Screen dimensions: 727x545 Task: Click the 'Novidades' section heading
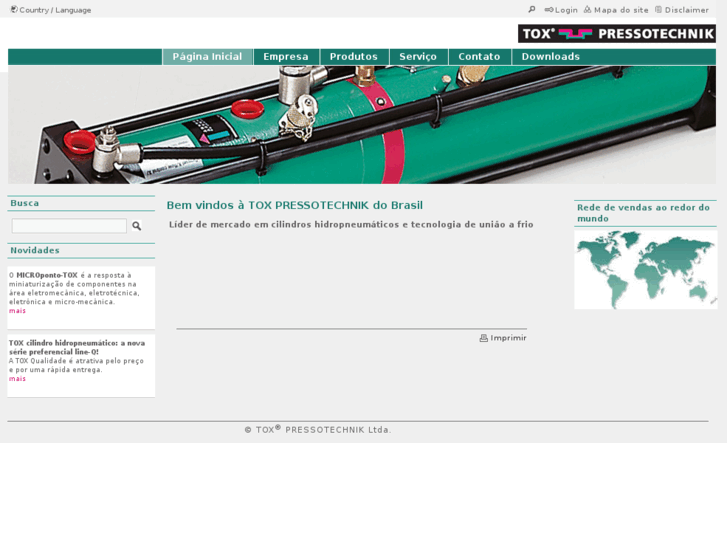click(x=35, y=250)
